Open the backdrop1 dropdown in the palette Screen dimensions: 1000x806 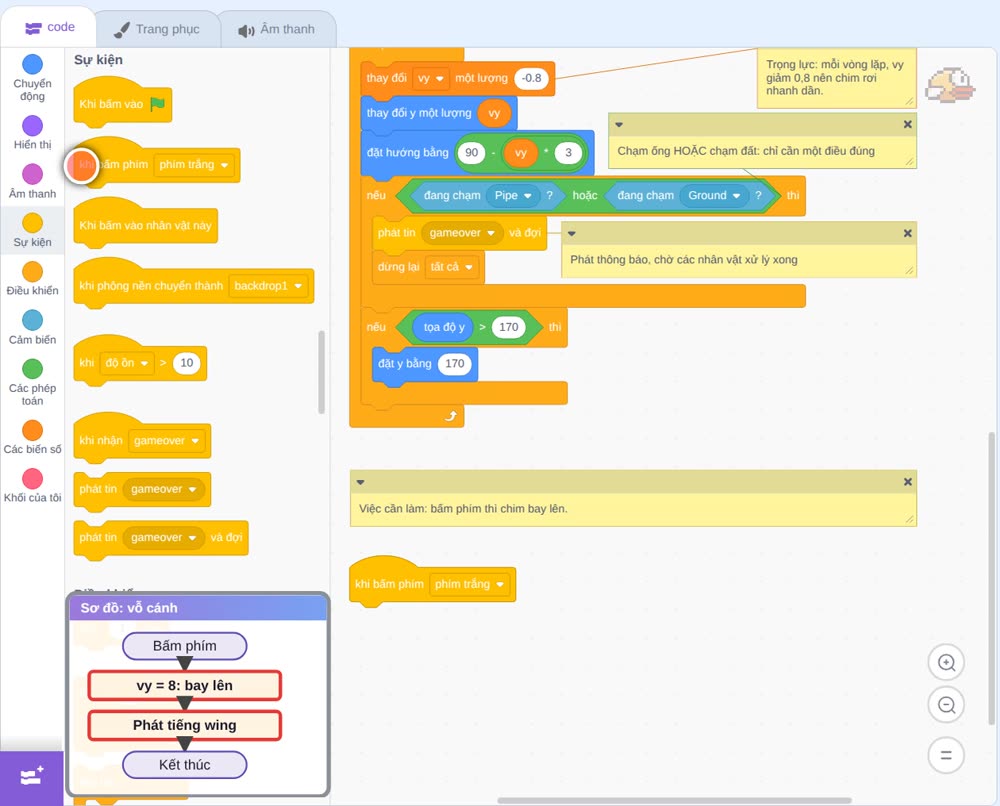pos(268,286)
